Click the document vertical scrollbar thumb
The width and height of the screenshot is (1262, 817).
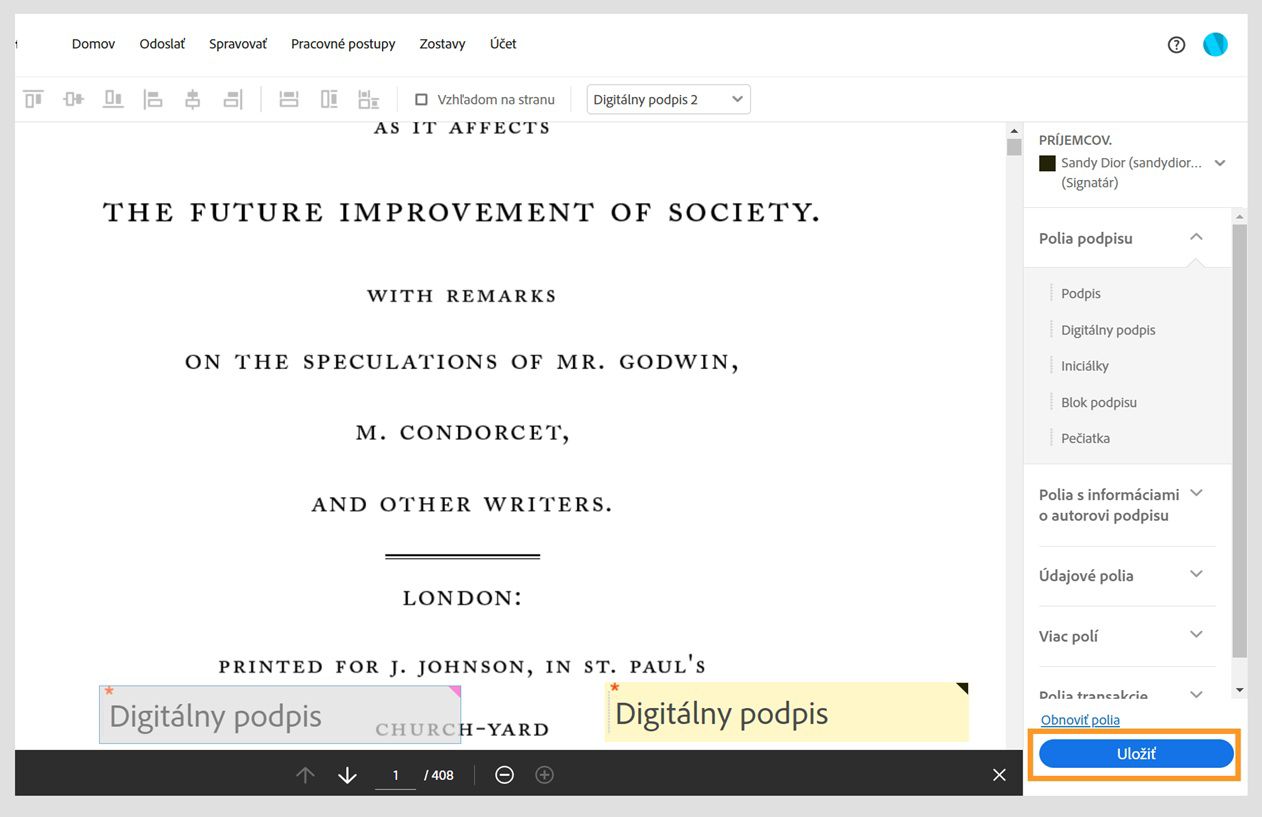click(1014, 148)
